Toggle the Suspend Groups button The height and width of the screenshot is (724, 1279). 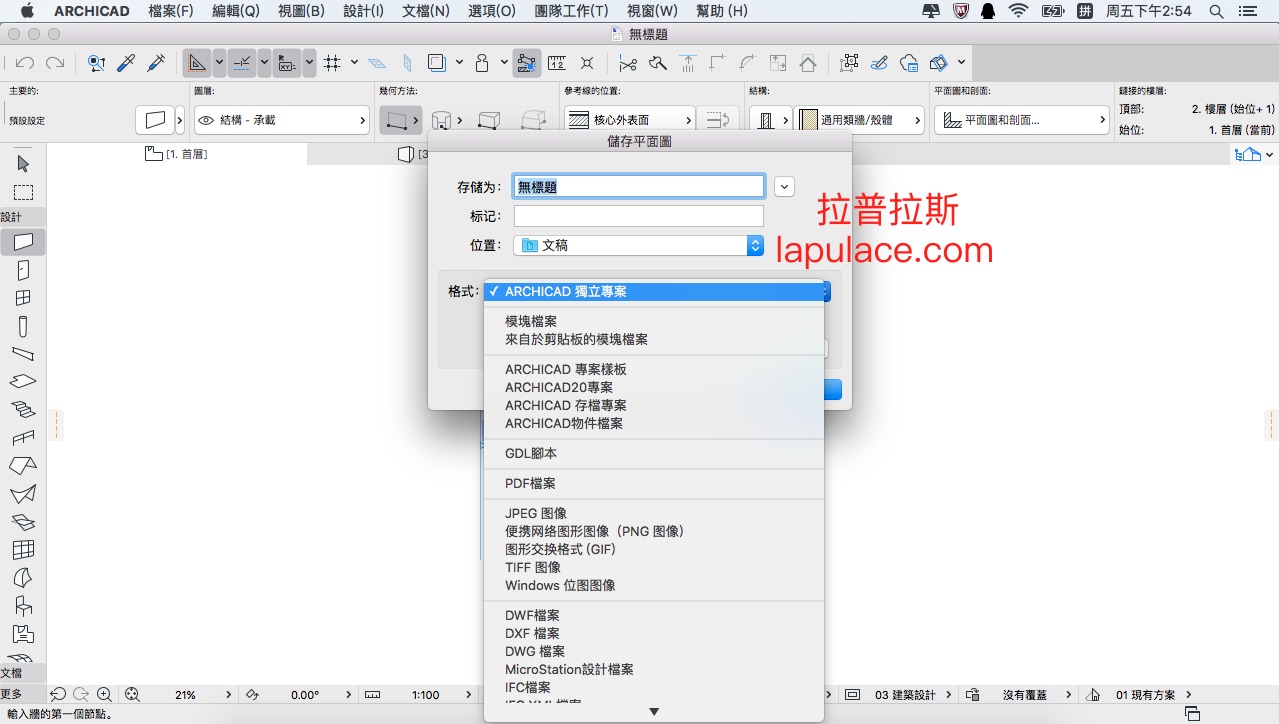[527, 63]
